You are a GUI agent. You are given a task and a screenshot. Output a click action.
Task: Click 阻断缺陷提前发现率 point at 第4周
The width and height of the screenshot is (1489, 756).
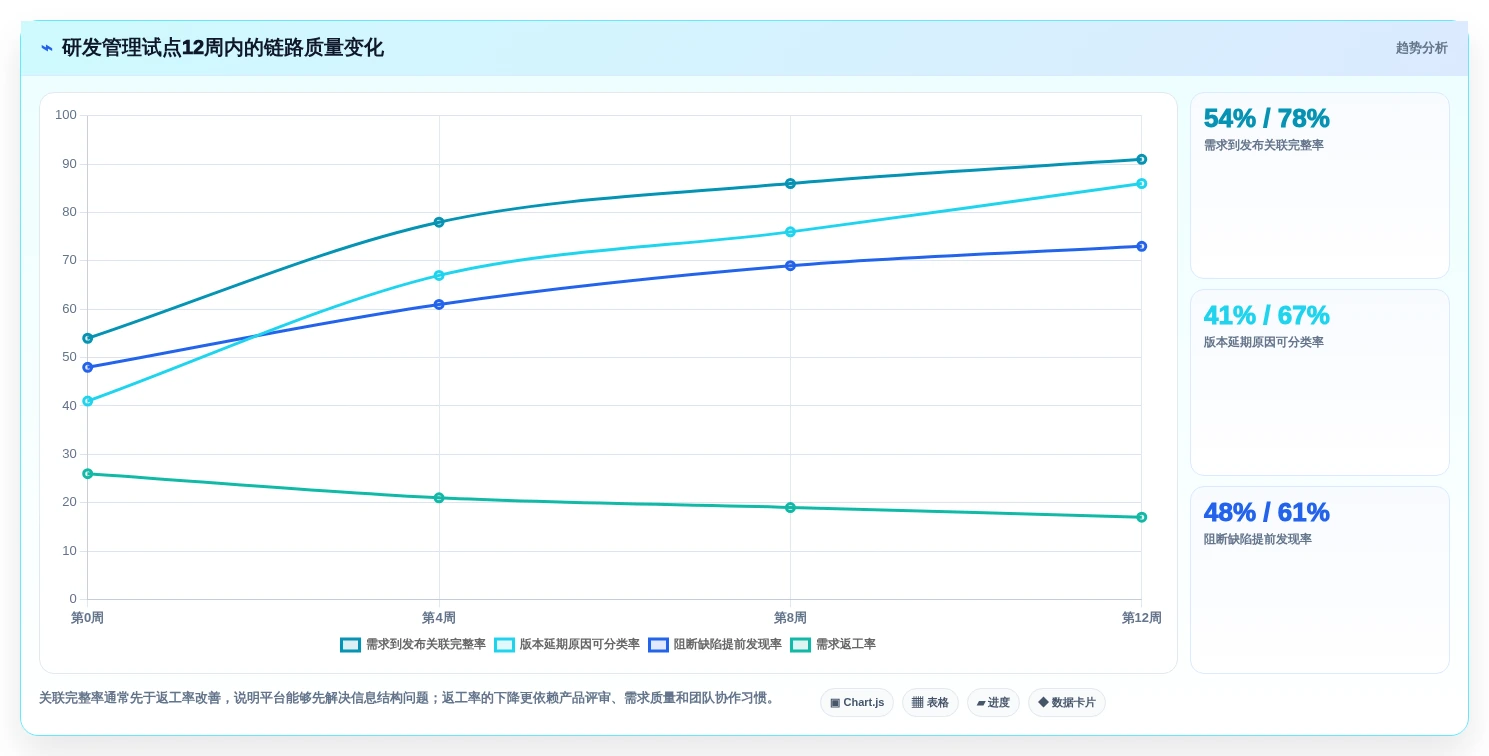(x=439, y=304)
